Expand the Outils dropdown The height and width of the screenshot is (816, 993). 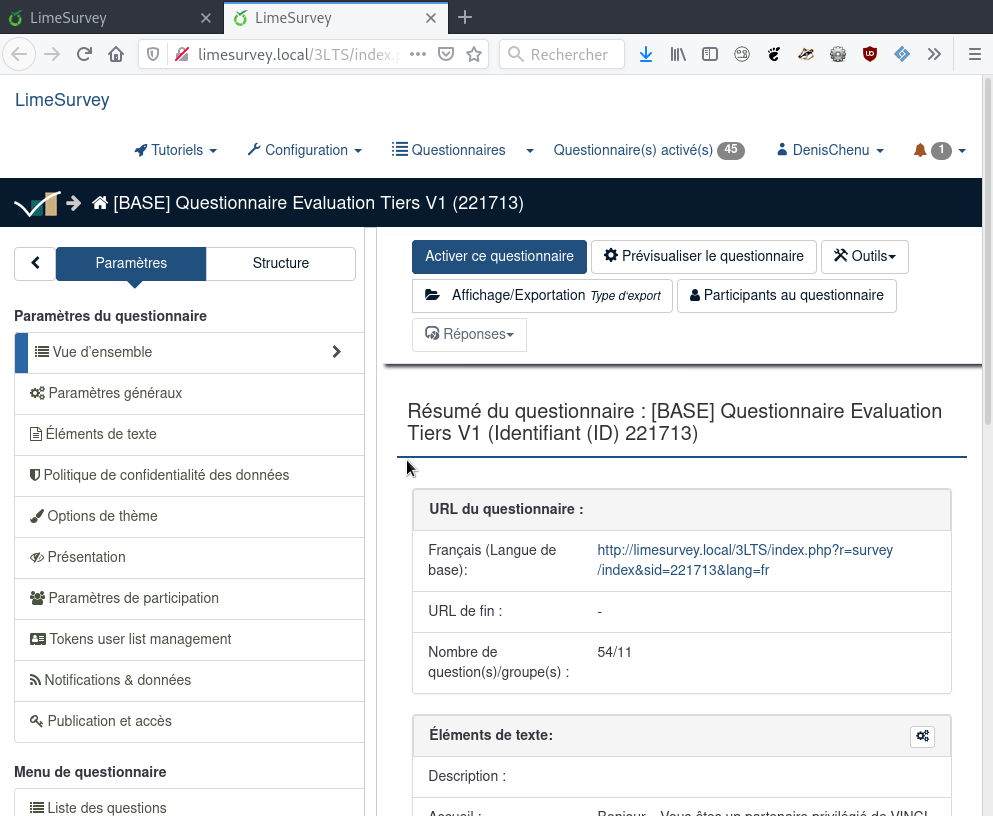click(x=865, y=256)
